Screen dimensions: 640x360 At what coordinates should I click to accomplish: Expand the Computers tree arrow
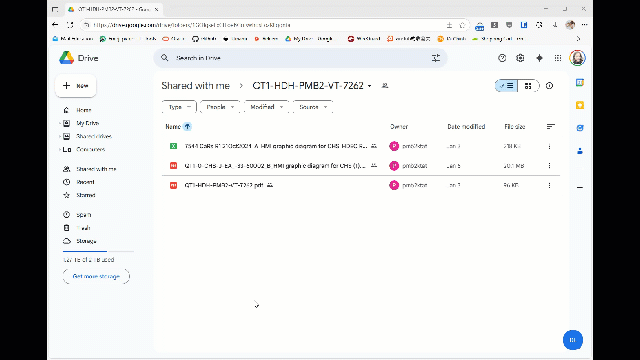(x=60, y=149)
